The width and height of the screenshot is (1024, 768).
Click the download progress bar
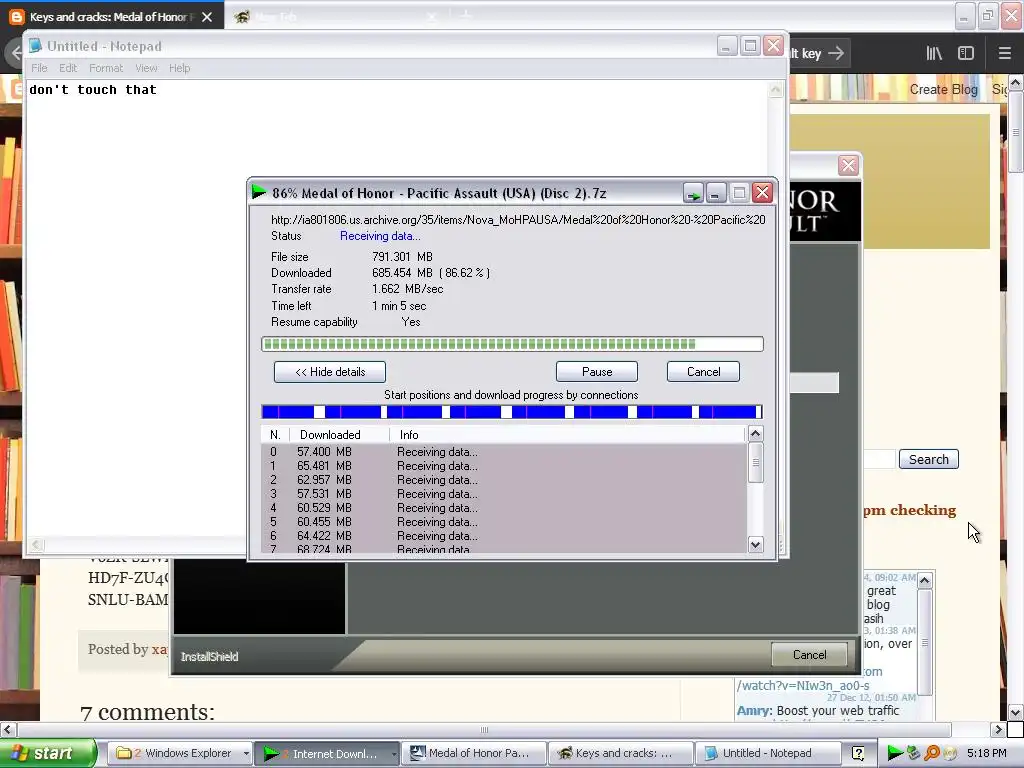tap(512, 344)
